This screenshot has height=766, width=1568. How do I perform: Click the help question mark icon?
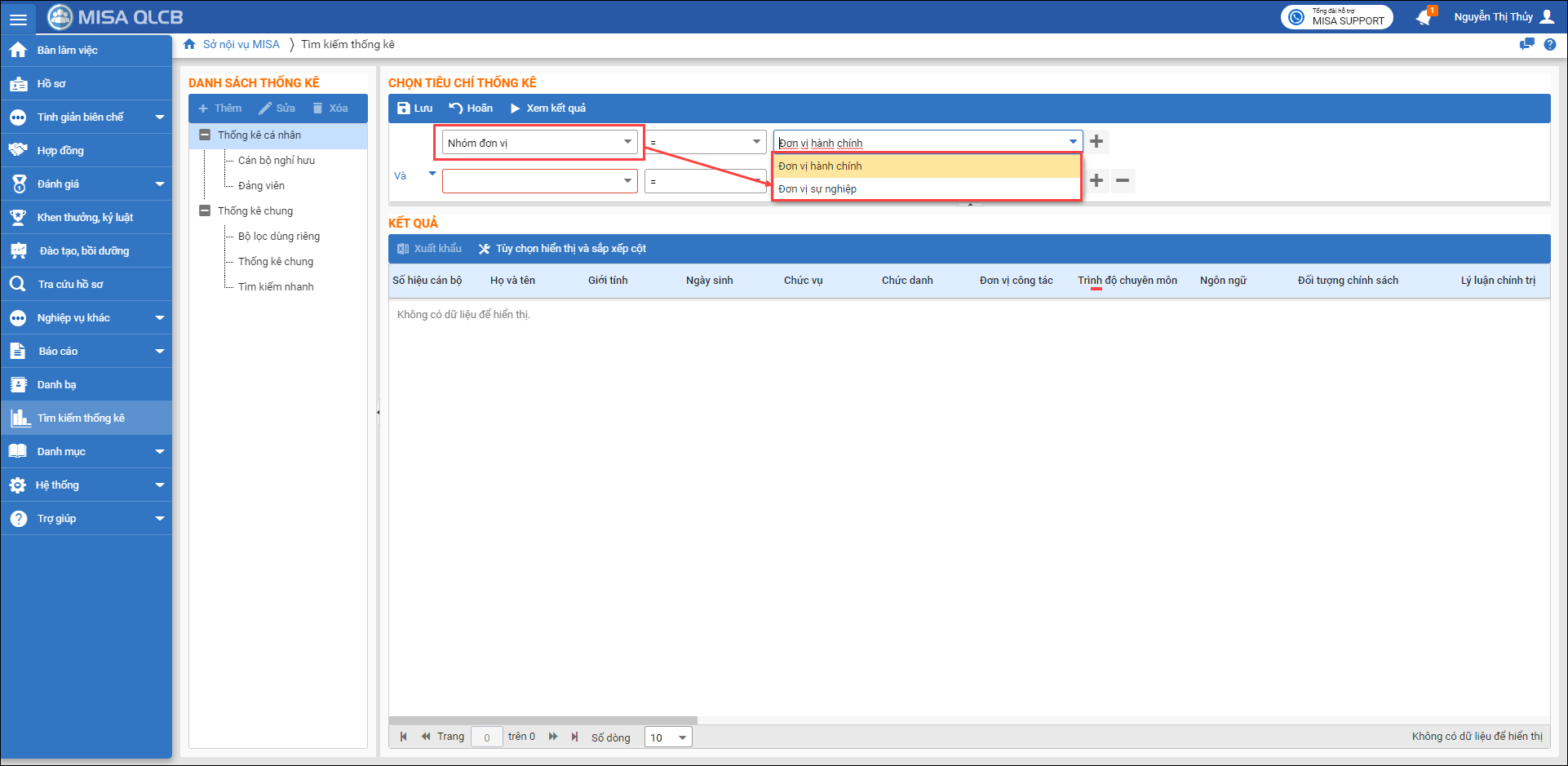[x=1550, y=45]
